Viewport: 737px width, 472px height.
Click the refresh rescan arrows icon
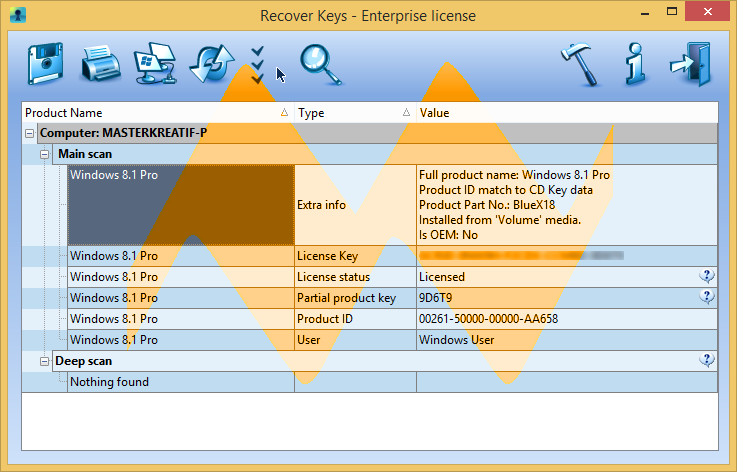pyautogui.click(x=212, y=64)
